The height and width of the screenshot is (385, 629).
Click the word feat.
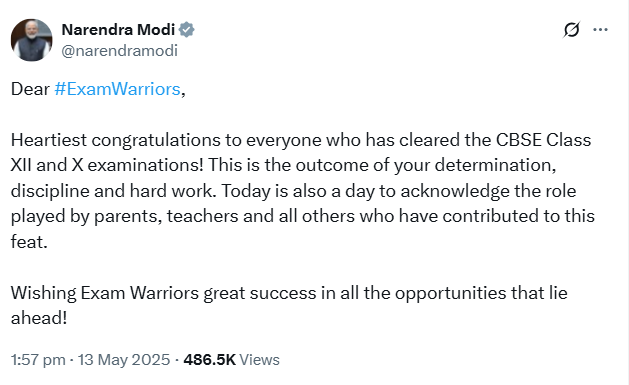click(x=29, y=242)
